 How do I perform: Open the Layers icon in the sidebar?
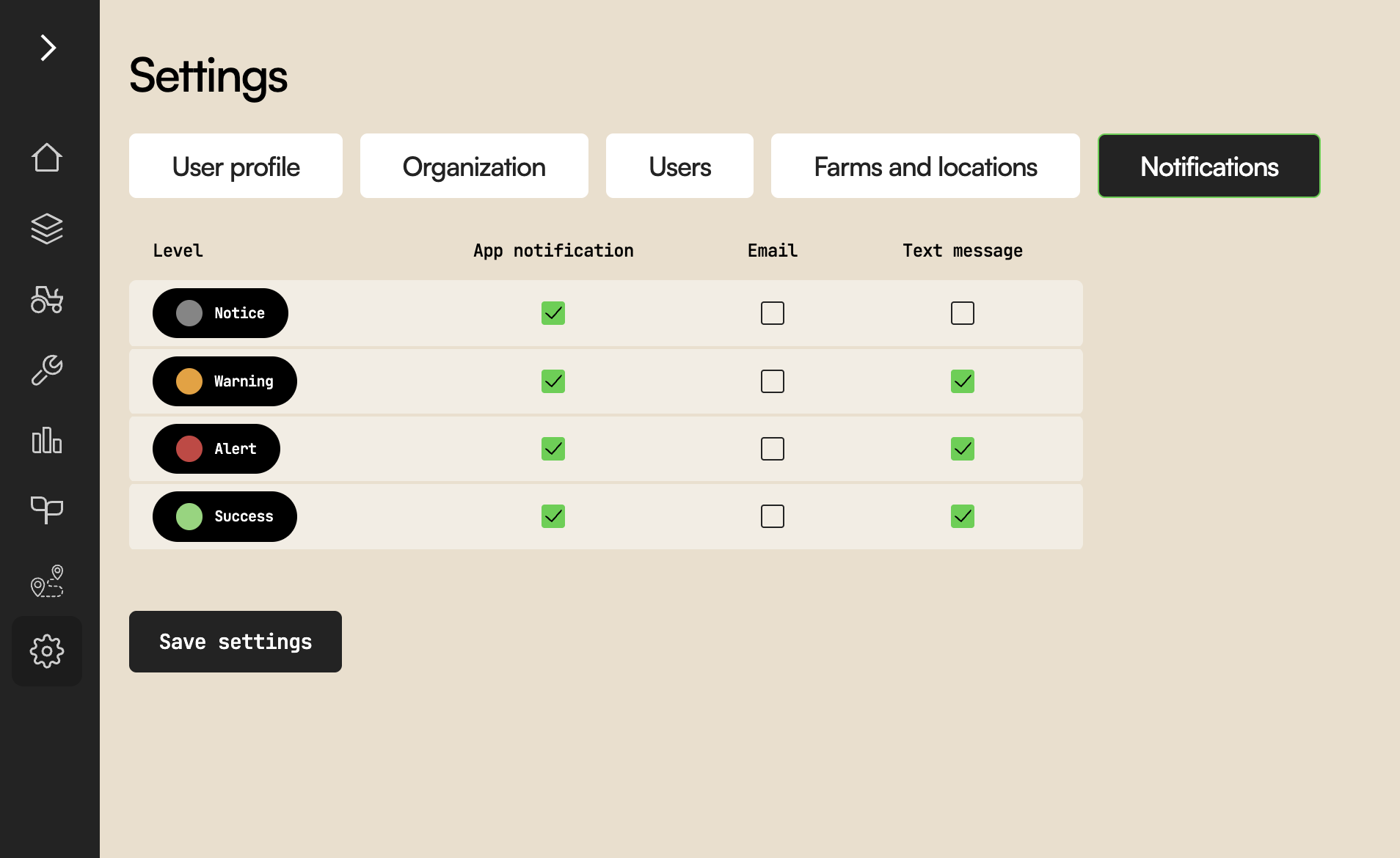click(47, 229)
